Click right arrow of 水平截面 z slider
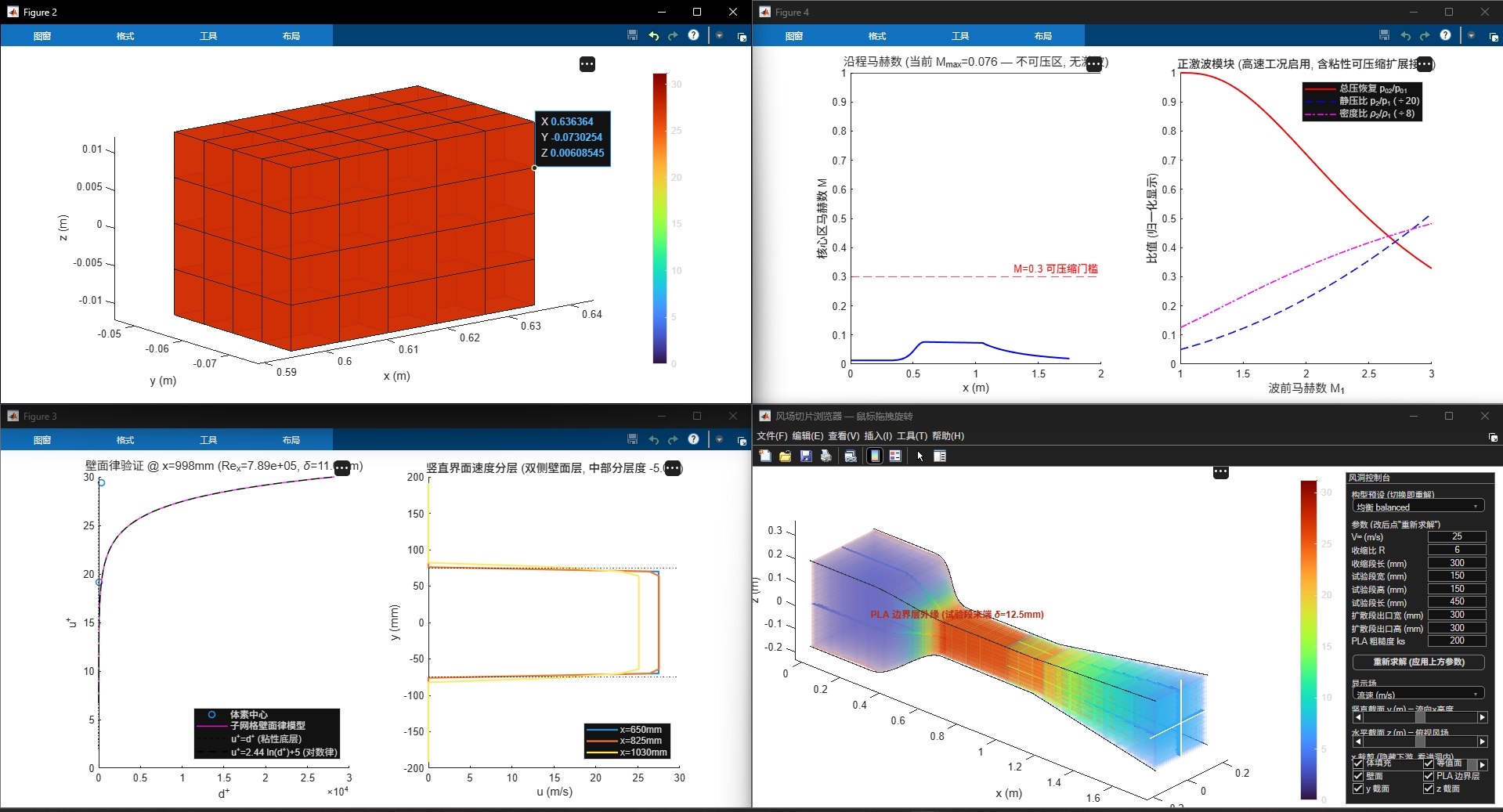This screenshot has width=1503, height=812. (1482, 741)
